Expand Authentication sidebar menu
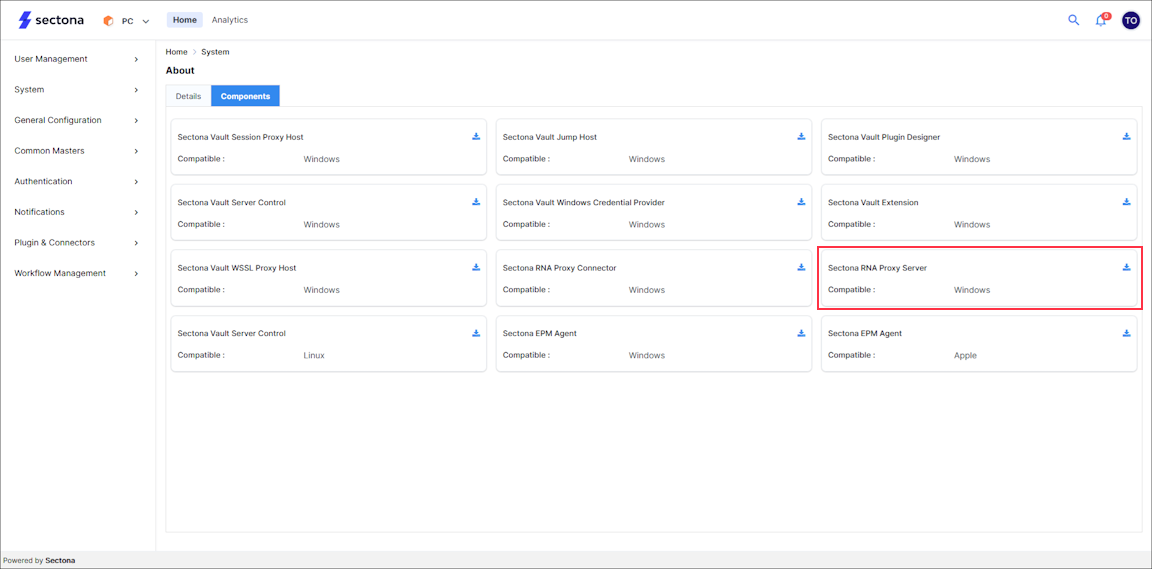This screenshot has height=569, width=1152. 77,181
